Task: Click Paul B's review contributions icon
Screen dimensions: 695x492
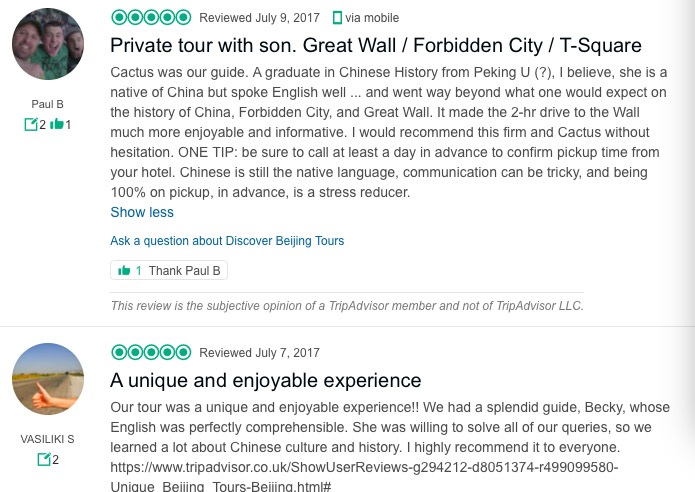Action: (x=32, y=125)
